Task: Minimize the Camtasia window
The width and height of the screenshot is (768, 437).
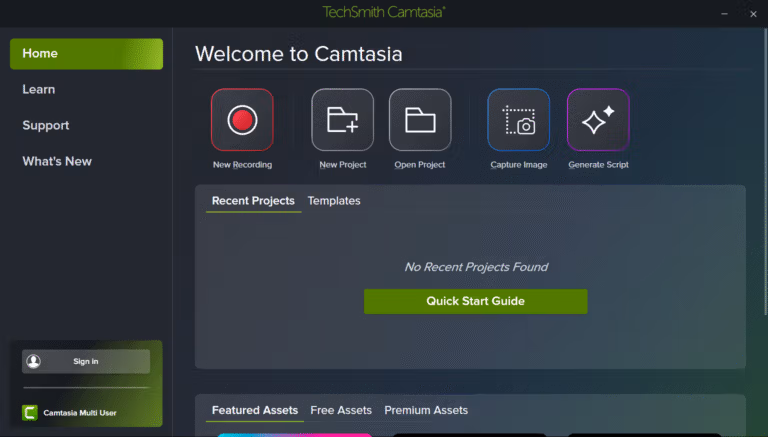Action: click(724, 14)
